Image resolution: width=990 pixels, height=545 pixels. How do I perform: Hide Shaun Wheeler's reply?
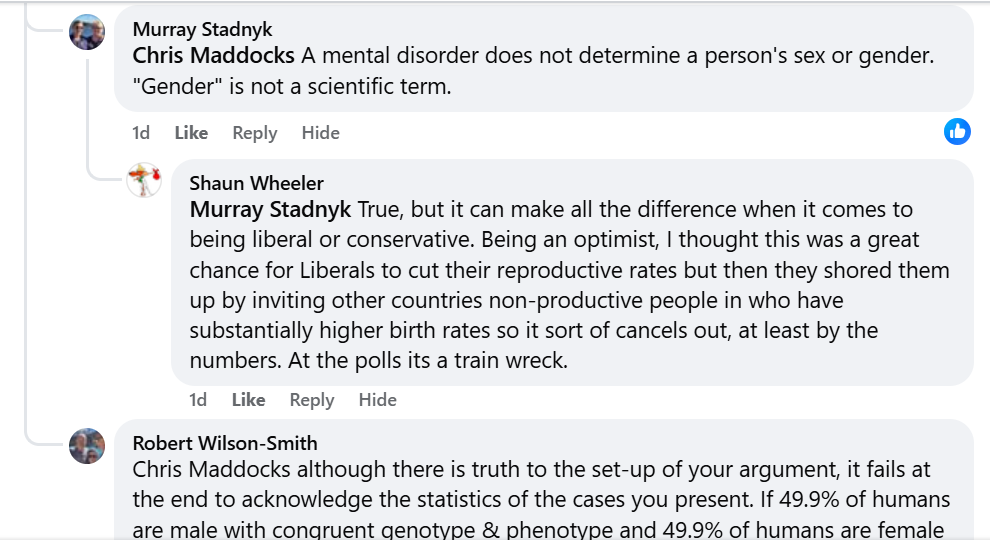[377, 400]
